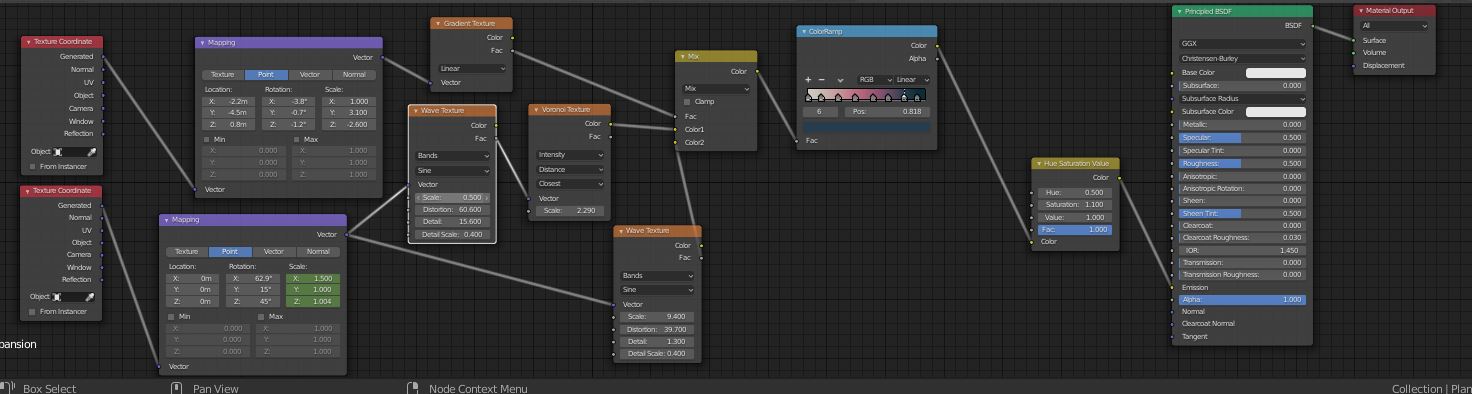
Task: Remove a color stop with ColorRamp minus
Action: click(x=822, y=80)
